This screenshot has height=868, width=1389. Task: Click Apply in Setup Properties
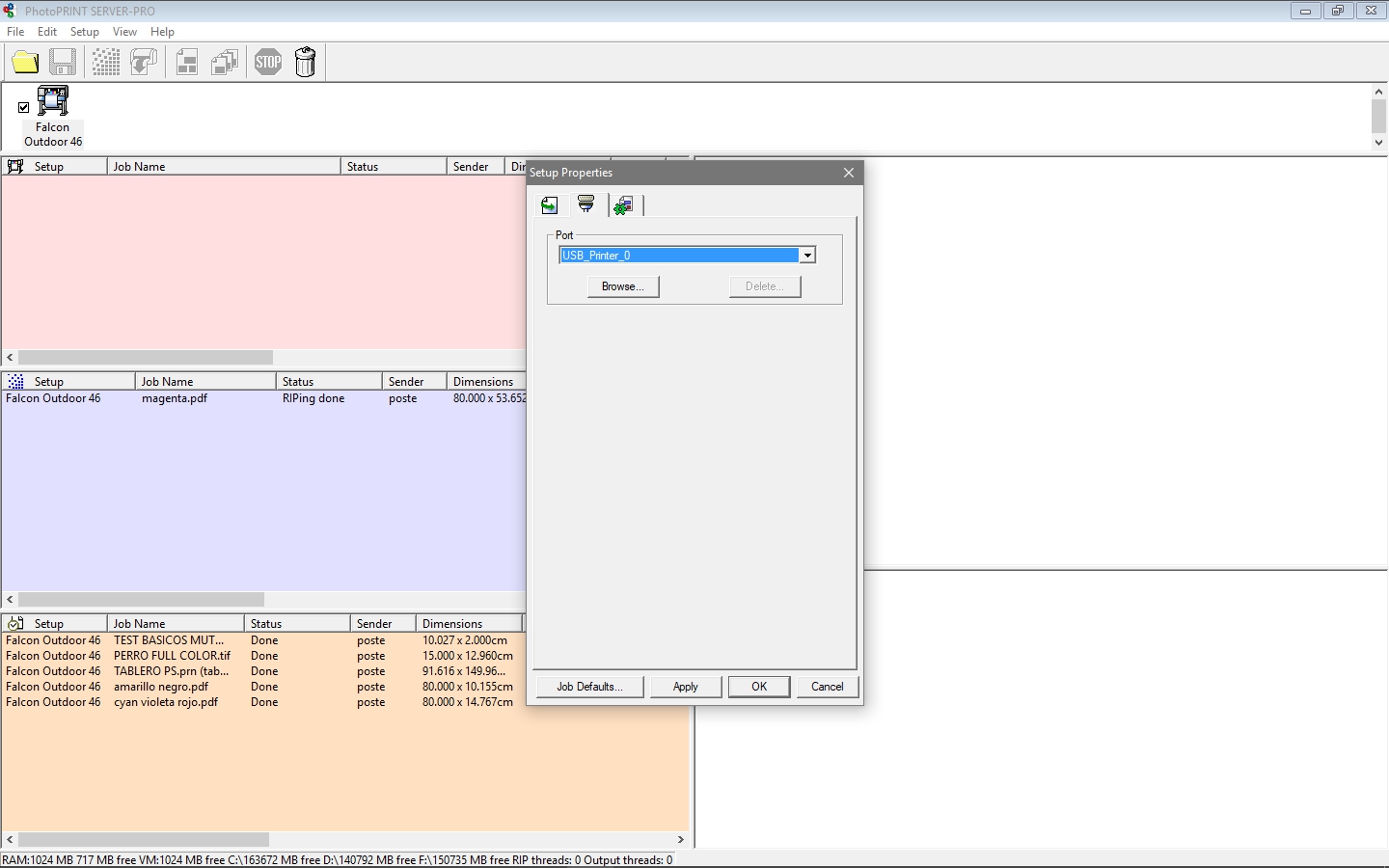coord(686,687)
